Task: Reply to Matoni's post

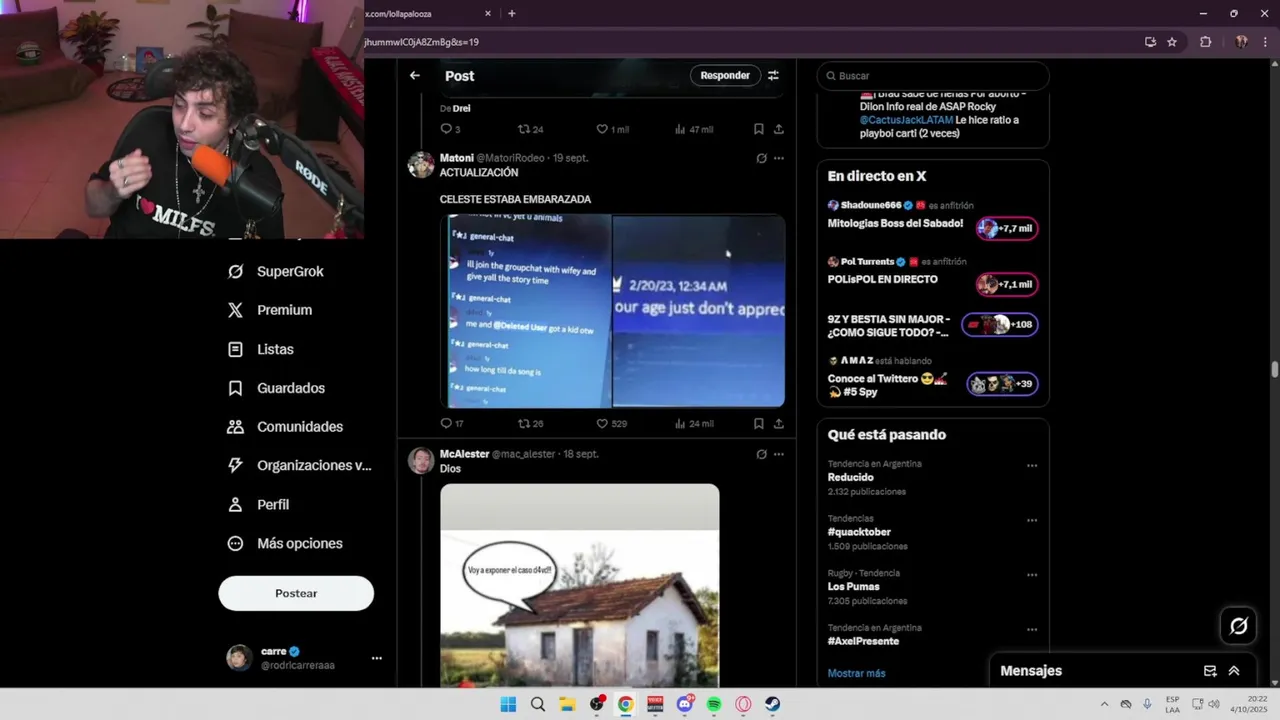Action: point(452,424)
